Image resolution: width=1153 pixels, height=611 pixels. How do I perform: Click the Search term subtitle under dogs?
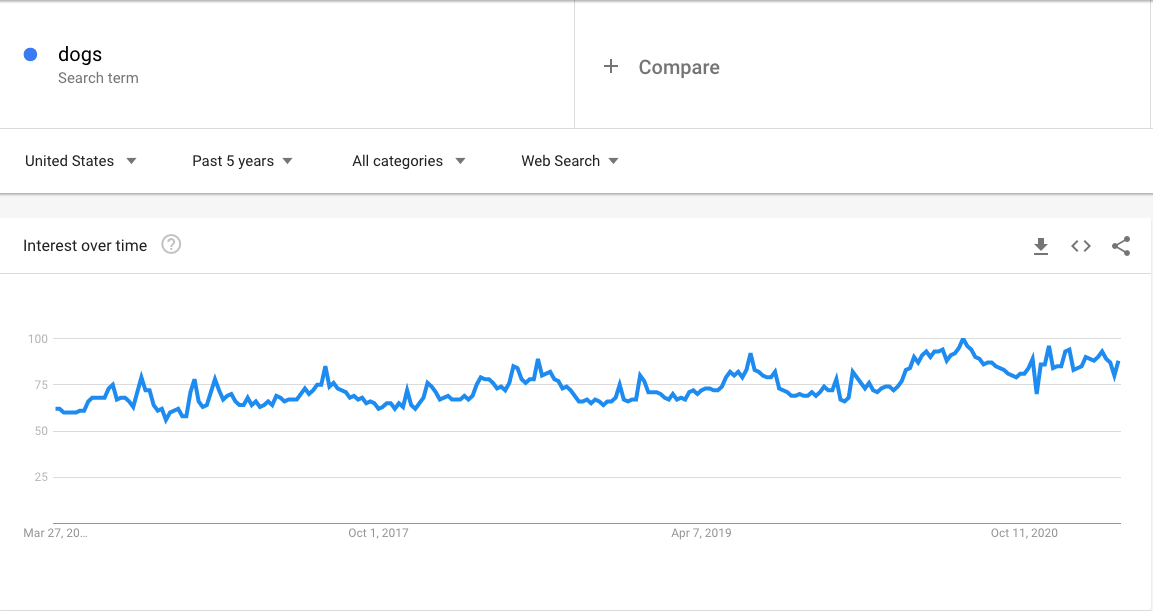point(99,78)
